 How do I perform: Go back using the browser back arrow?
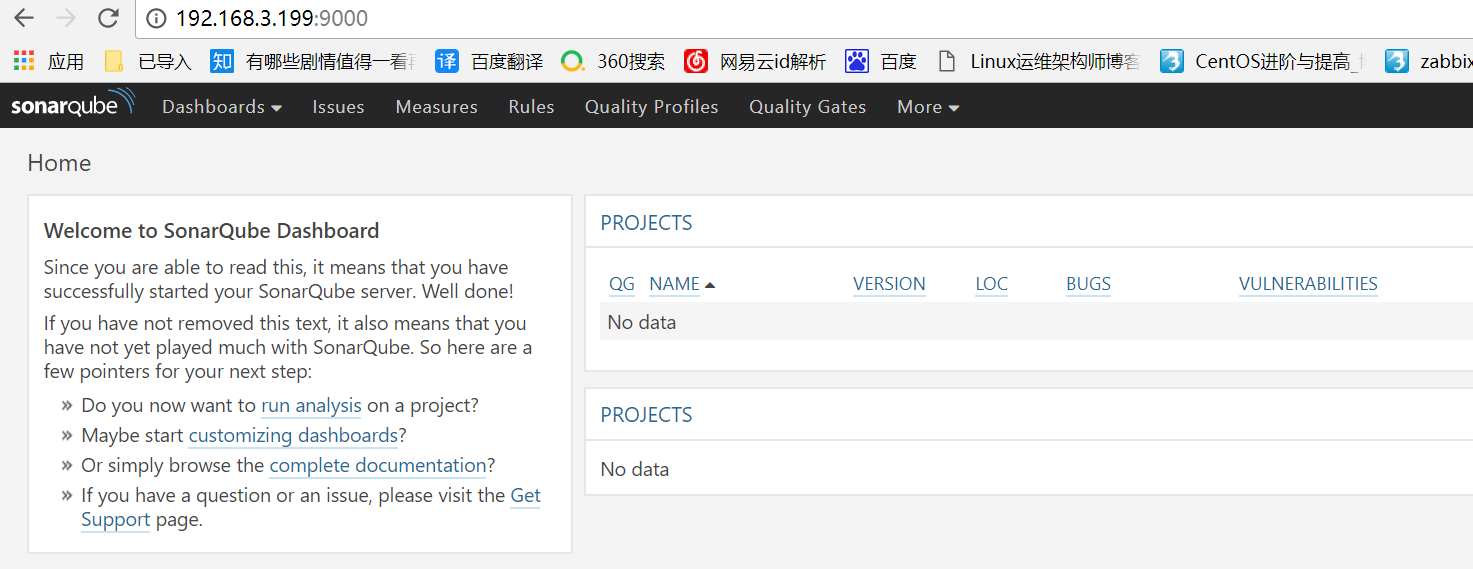click(x=24, y=18)
